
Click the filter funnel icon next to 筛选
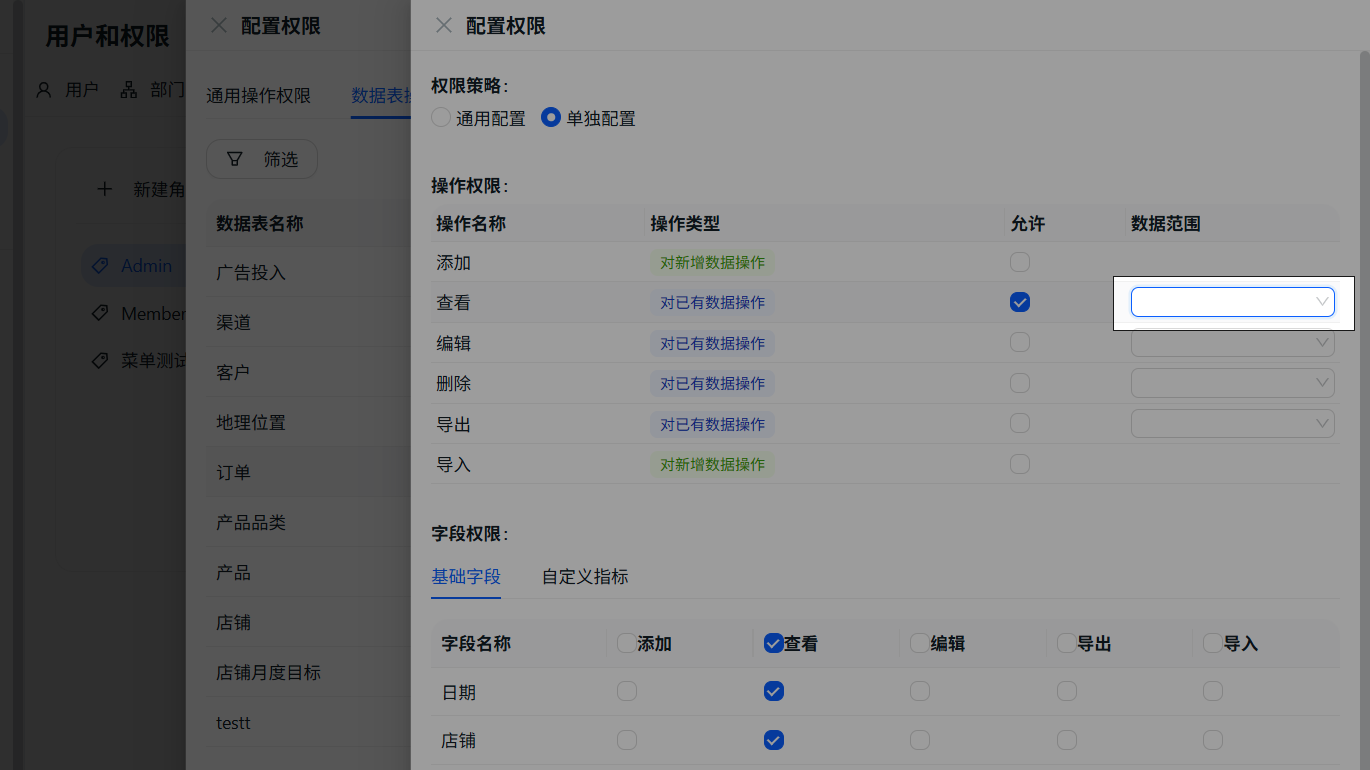[x=235, y=159]
